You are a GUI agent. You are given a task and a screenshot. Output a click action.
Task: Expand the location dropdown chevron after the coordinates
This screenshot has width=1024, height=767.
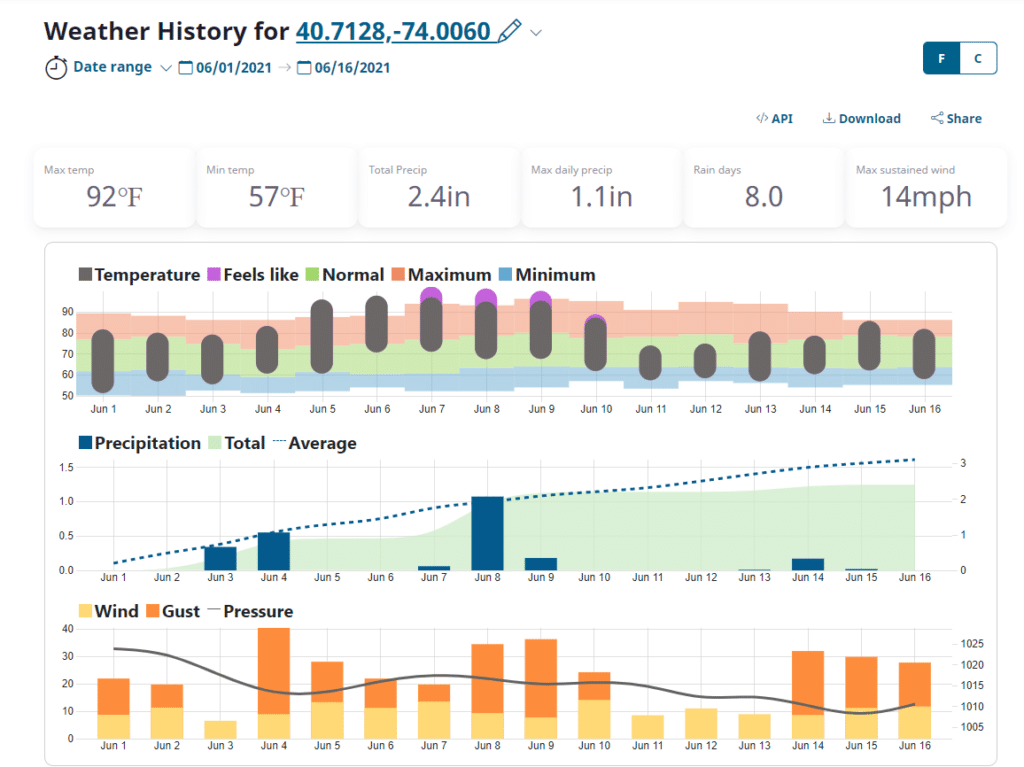pyautogui.click(x=536, y=33)
